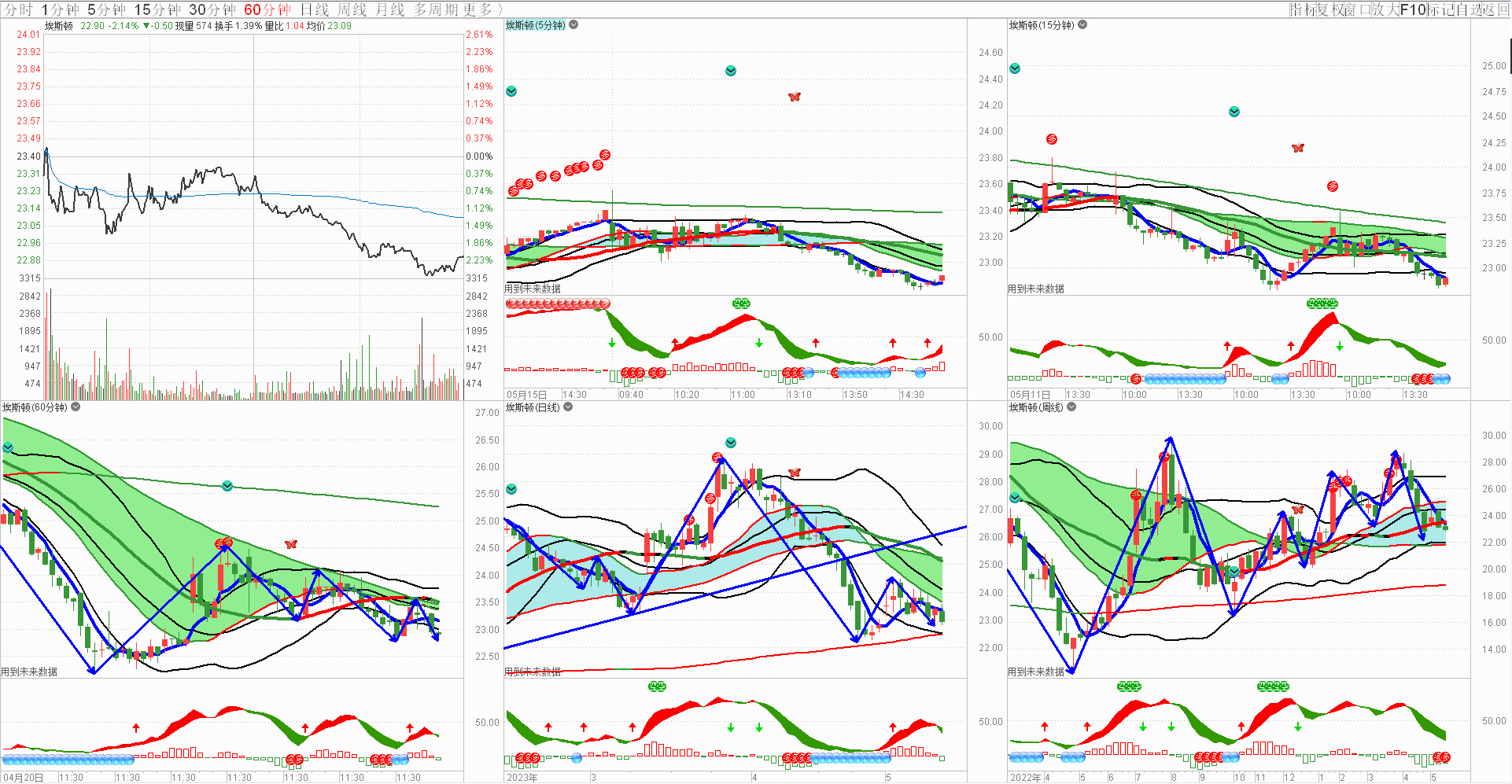Select the 5分钟 period tab
Image resolution: width=1512 pixels, height=784 pixels.
pyautogui.click(x=106, y=9)
